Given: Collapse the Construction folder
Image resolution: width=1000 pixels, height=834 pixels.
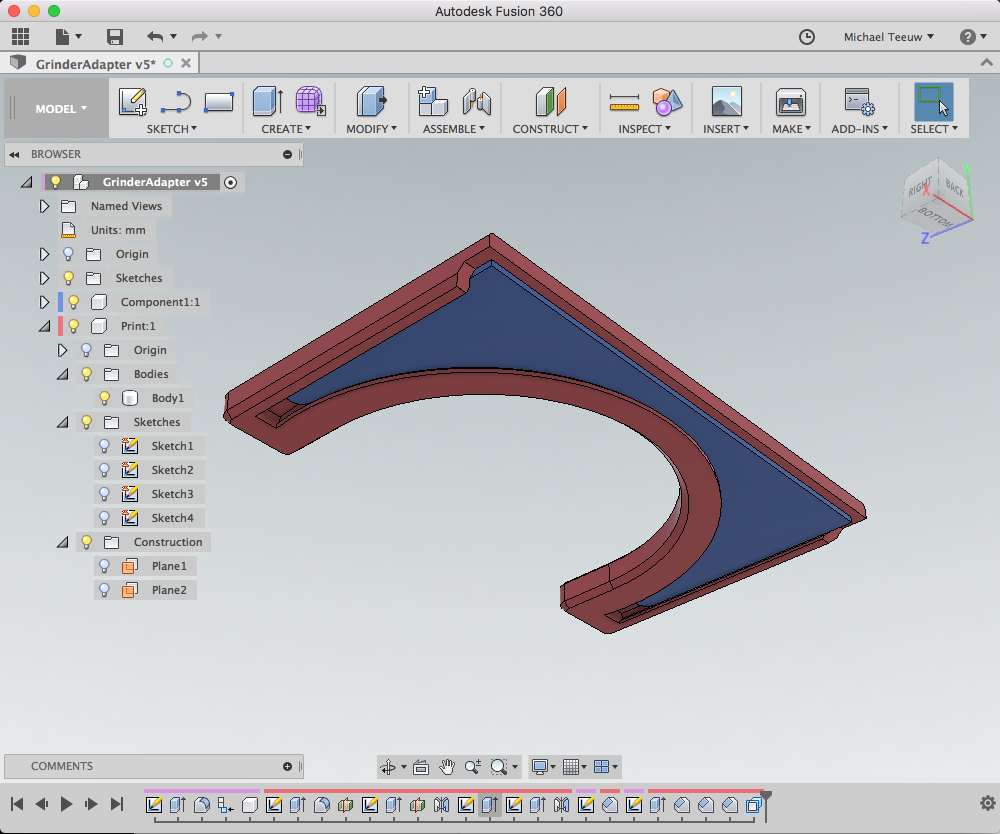Looking at the screenshot, I should (x=62, y=542).
